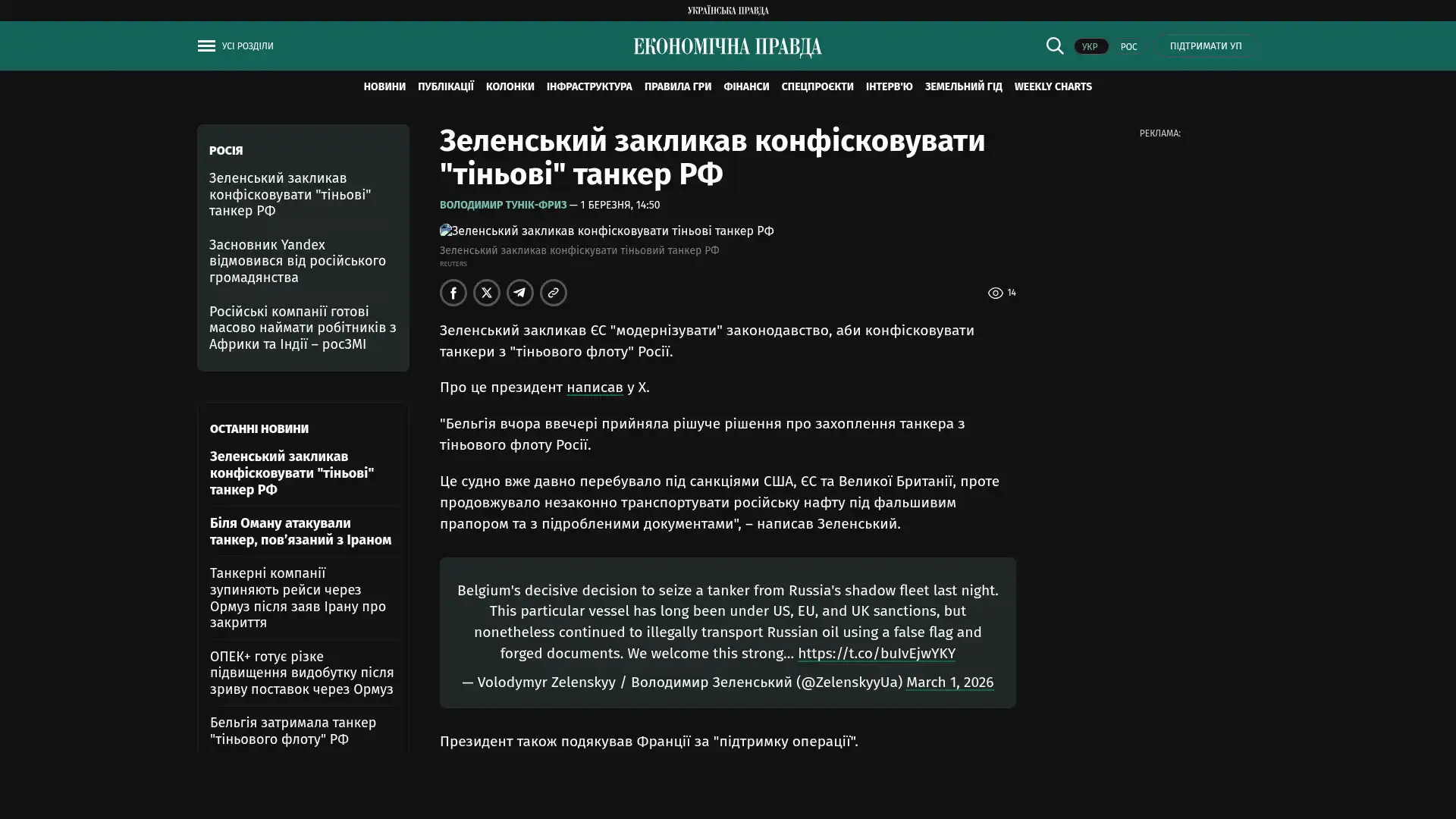The width and height of the screenshot is (1456, 819).
Task: Share article on X (Twitter) icon
Action: coord(486,293)
